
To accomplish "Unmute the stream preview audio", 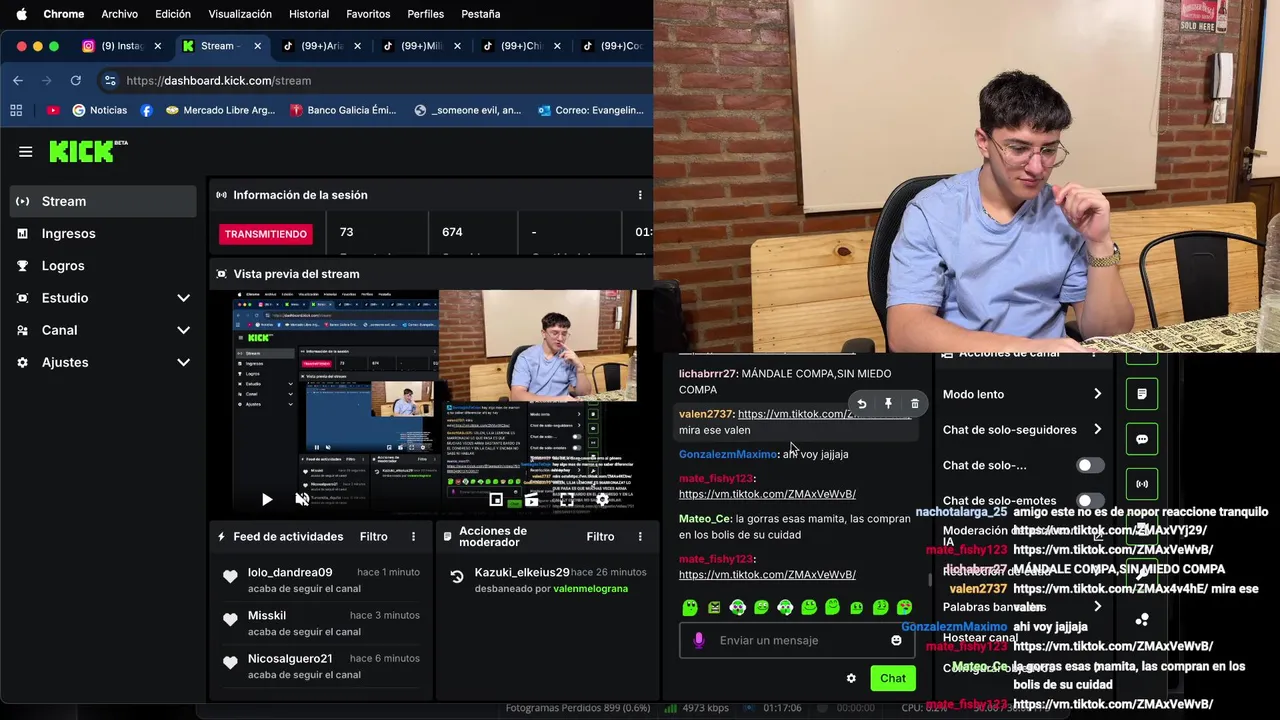I will [x=302, y=499].
